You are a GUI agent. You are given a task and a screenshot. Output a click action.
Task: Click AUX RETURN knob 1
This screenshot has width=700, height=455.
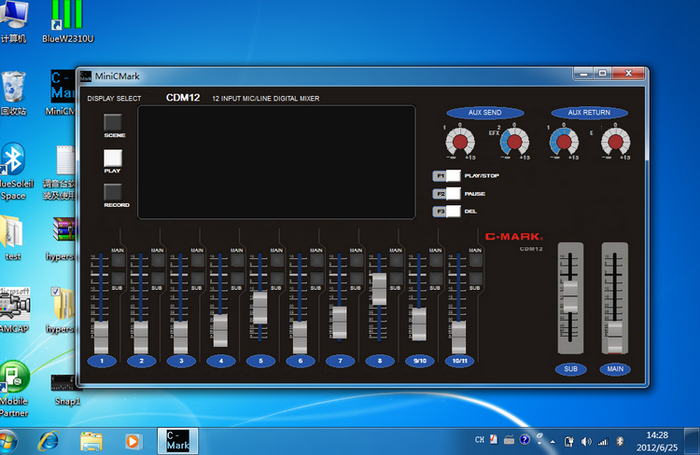point(563,143)
